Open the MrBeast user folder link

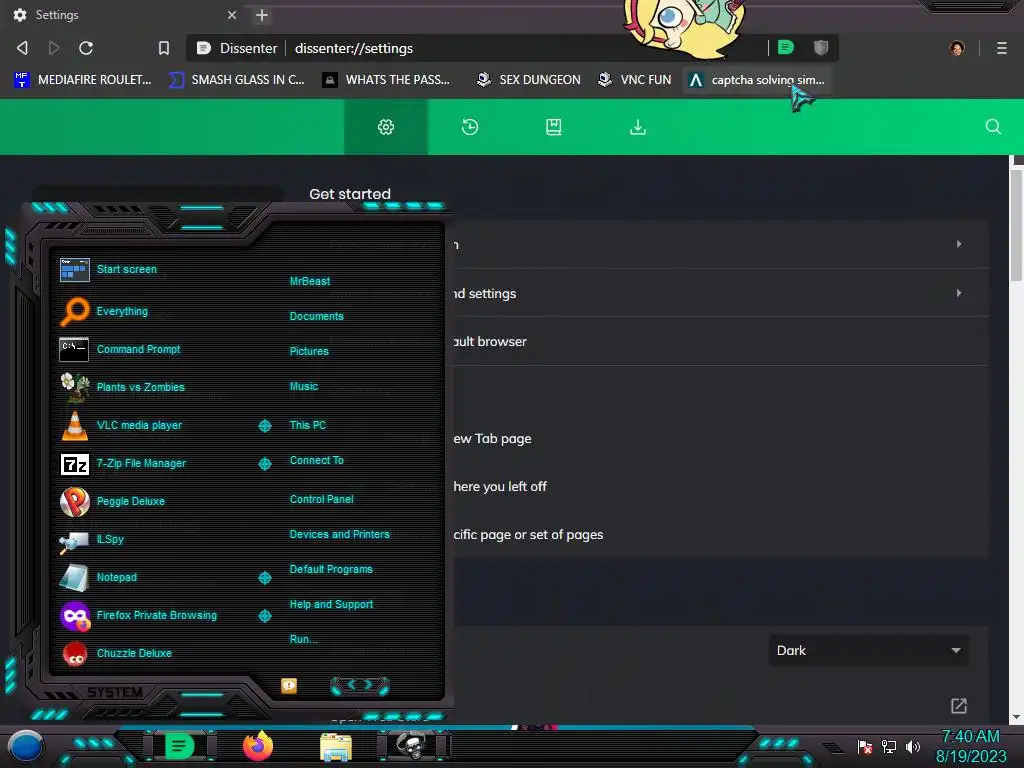click(x=310, y=281)
